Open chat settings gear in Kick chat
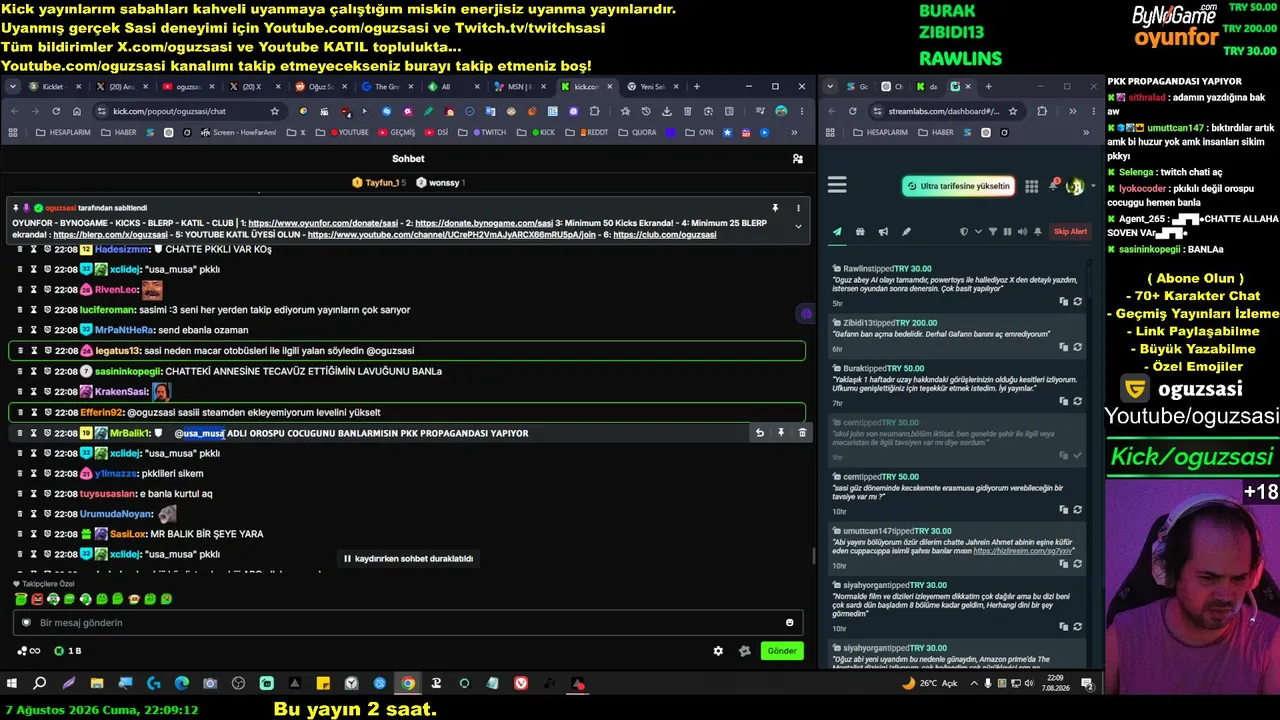This screenshot has height=720, width=1280. [x=718, y=651]
